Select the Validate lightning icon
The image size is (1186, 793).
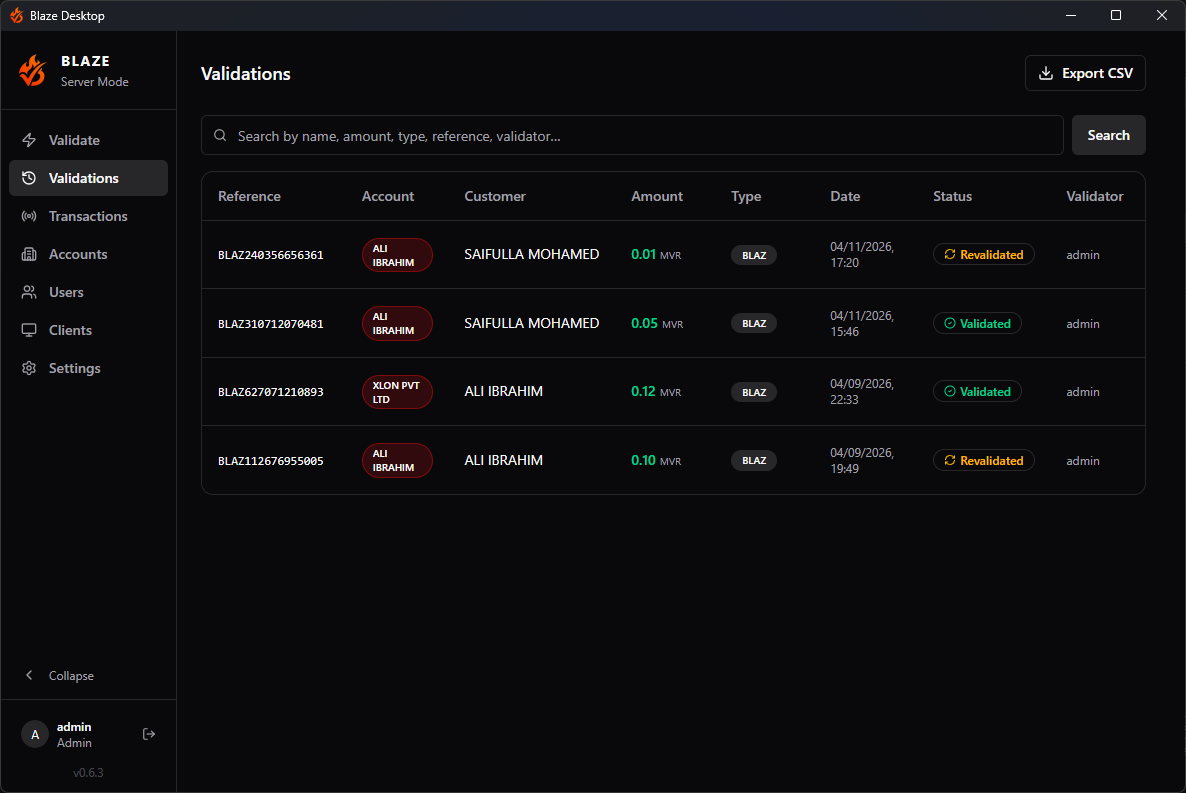(29, 140)
